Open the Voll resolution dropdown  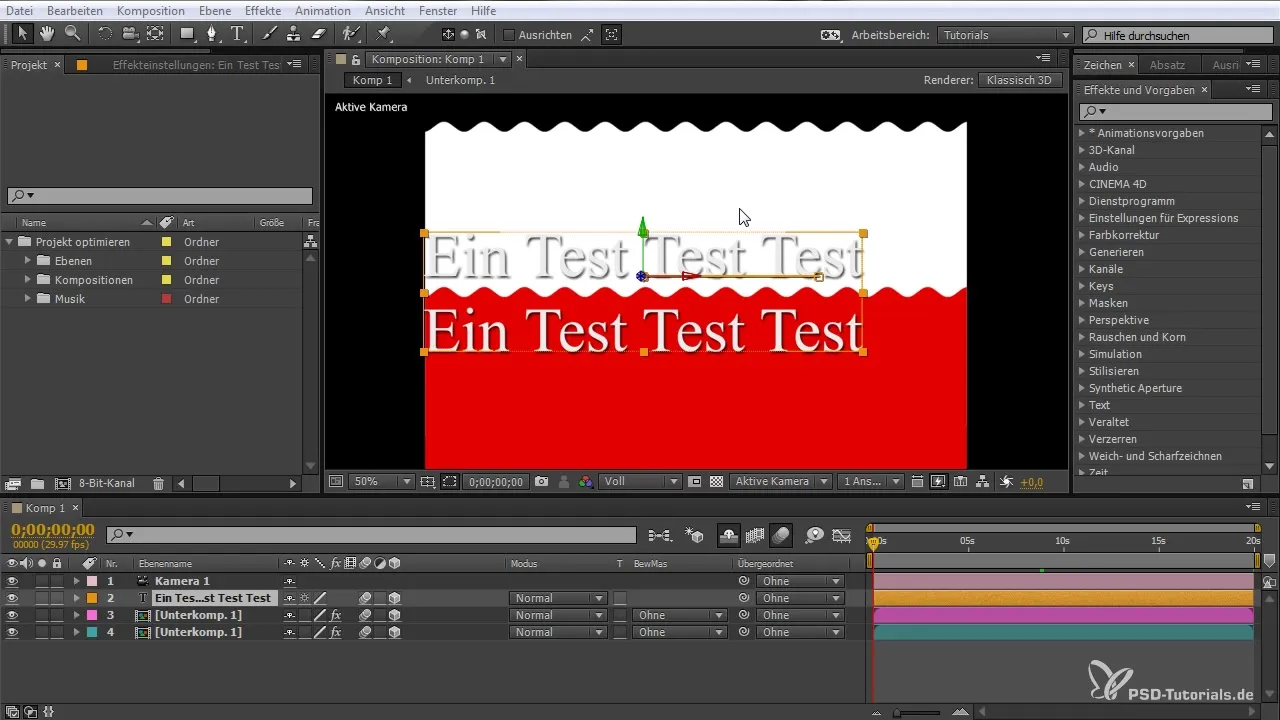(x=639, y=481)
